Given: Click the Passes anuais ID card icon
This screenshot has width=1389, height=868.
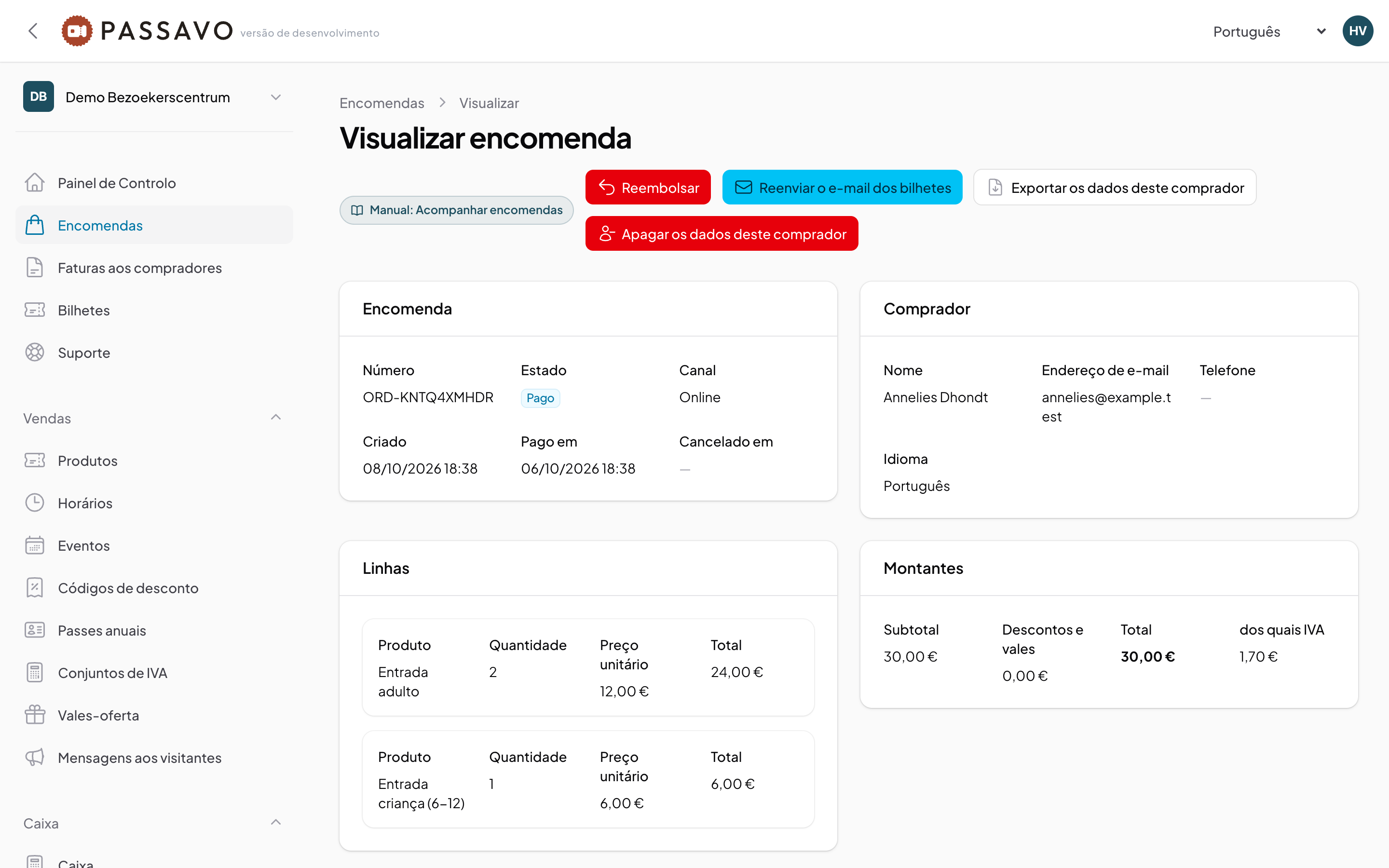Looking at the screenshot, I should pos(34,630).
